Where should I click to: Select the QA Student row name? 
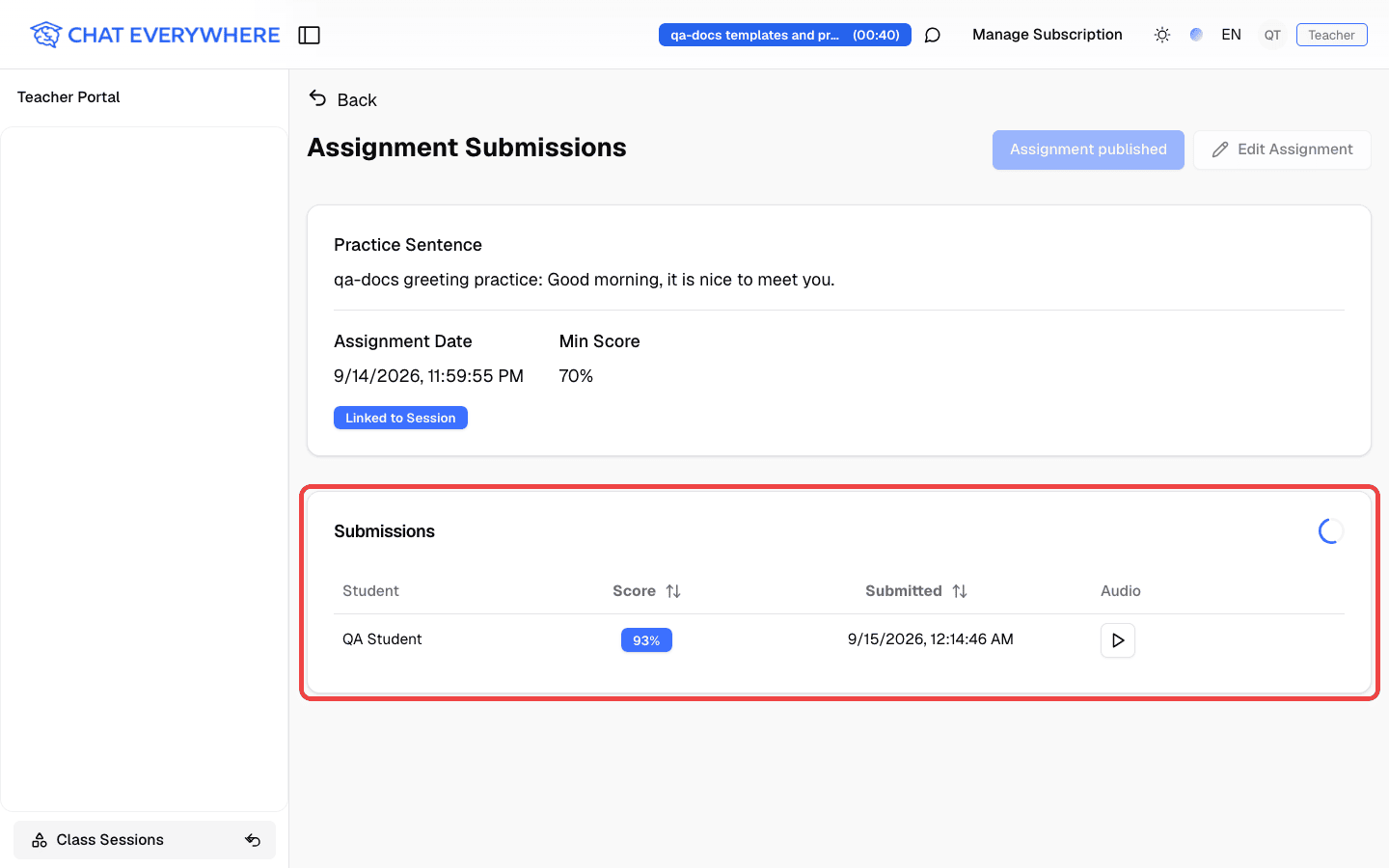click(x=382, y=639)
